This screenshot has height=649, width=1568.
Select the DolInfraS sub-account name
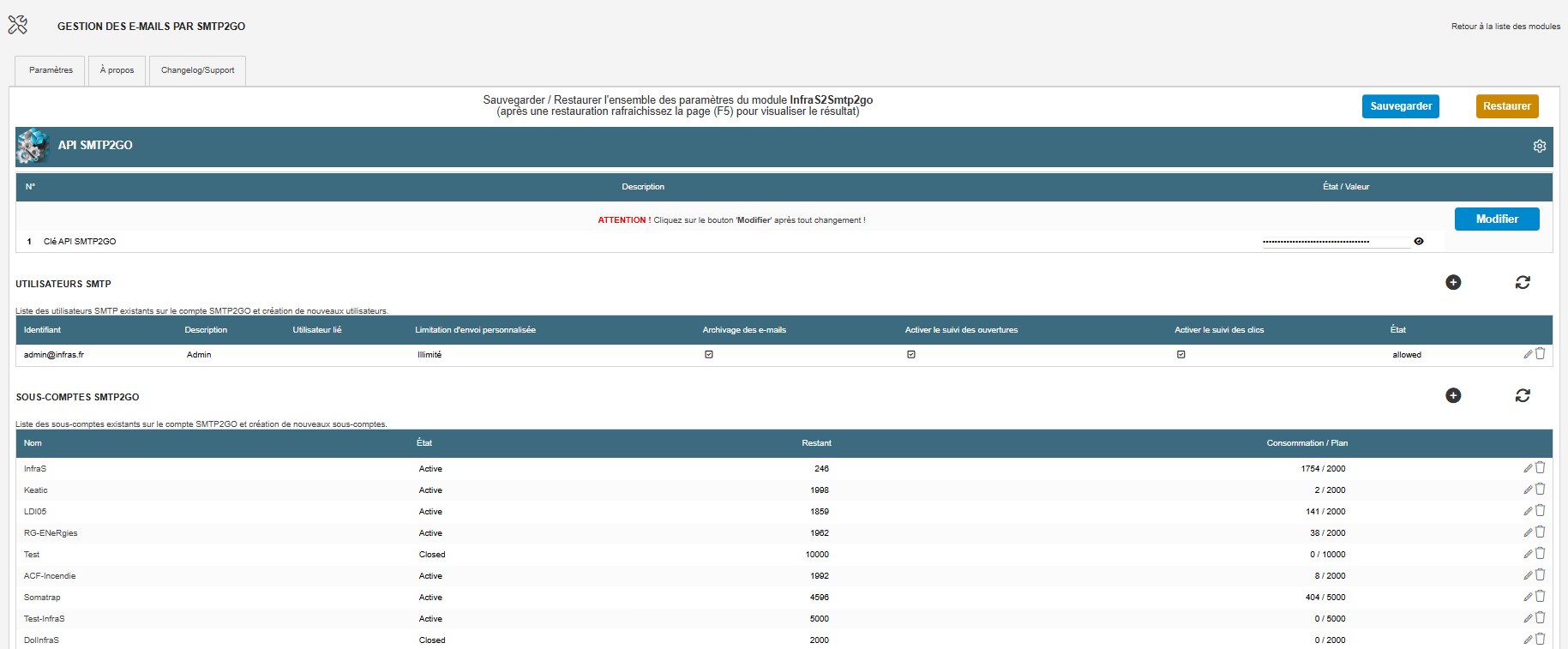tap(41, 640)
